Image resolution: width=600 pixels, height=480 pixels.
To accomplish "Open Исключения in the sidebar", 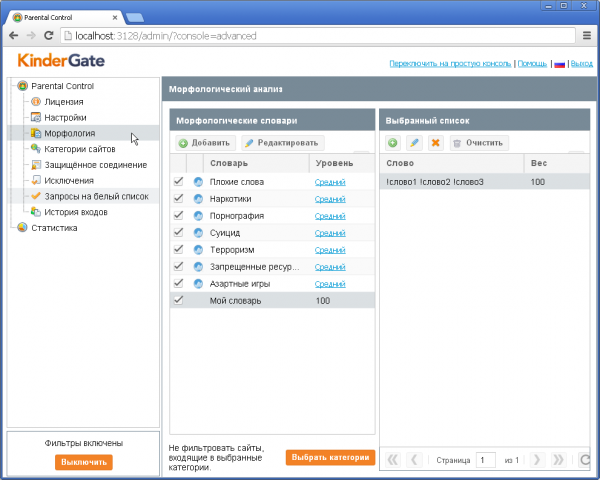I will point(69,181).
